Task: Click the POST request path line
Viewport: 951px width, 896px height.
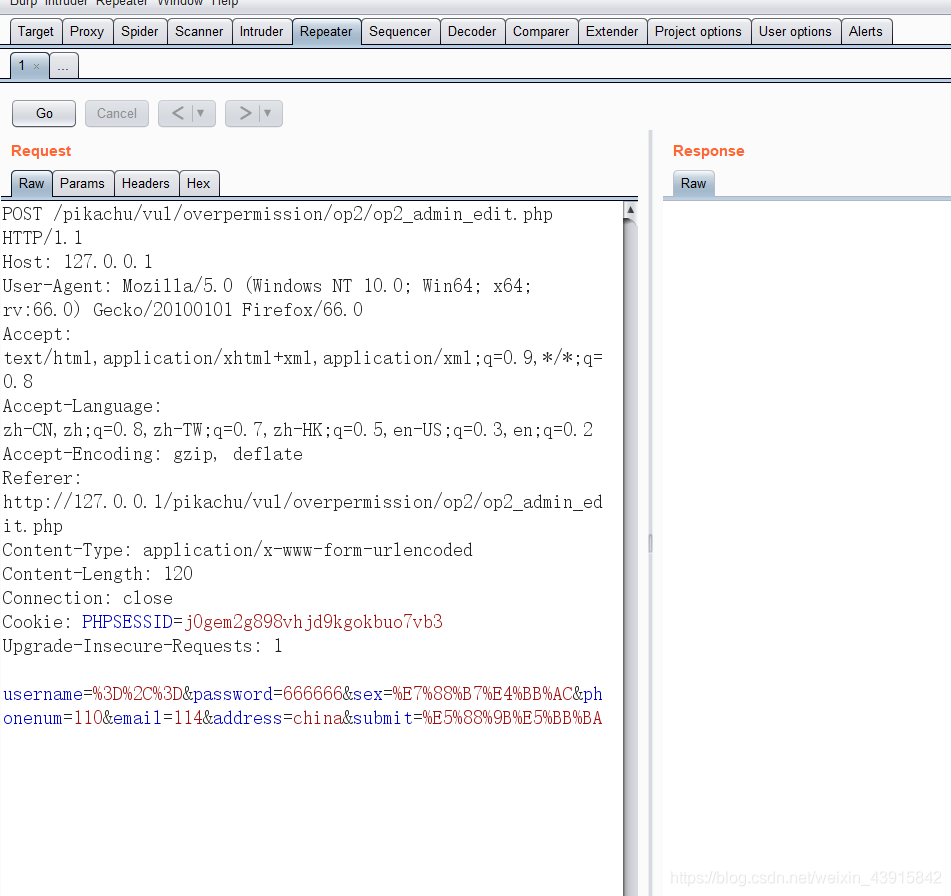Action: click(277, 215)
